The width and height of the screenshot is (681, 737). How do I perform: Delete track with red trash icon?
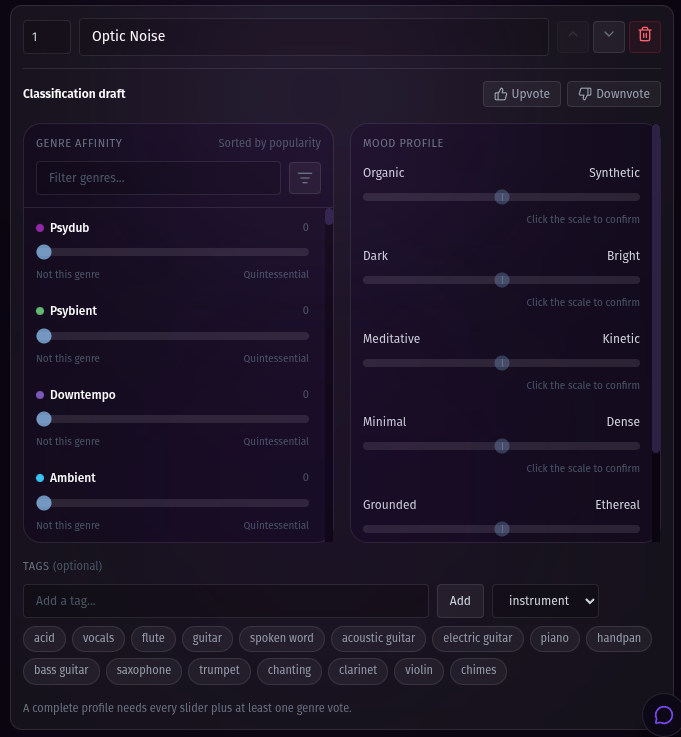(x=645, y=37)
